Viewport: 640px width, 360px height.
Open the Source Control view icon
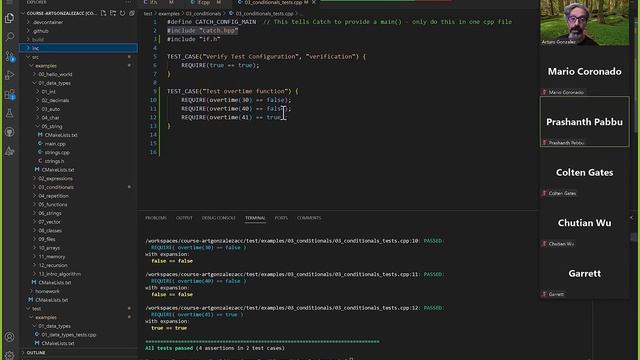click(9, 56)
